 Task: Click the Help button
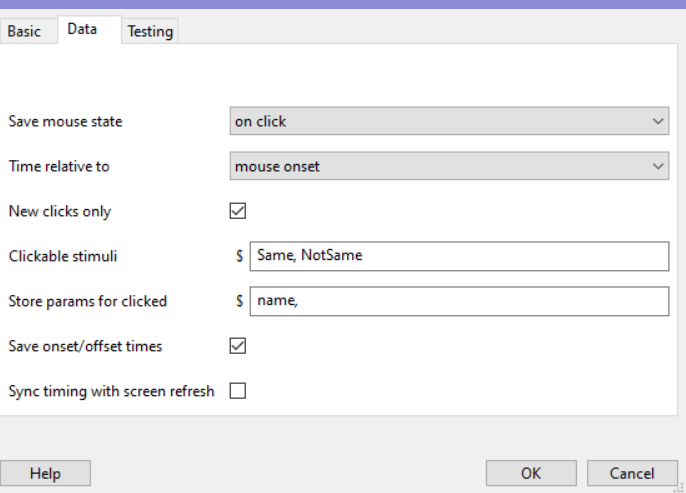[x=45, y=473]
